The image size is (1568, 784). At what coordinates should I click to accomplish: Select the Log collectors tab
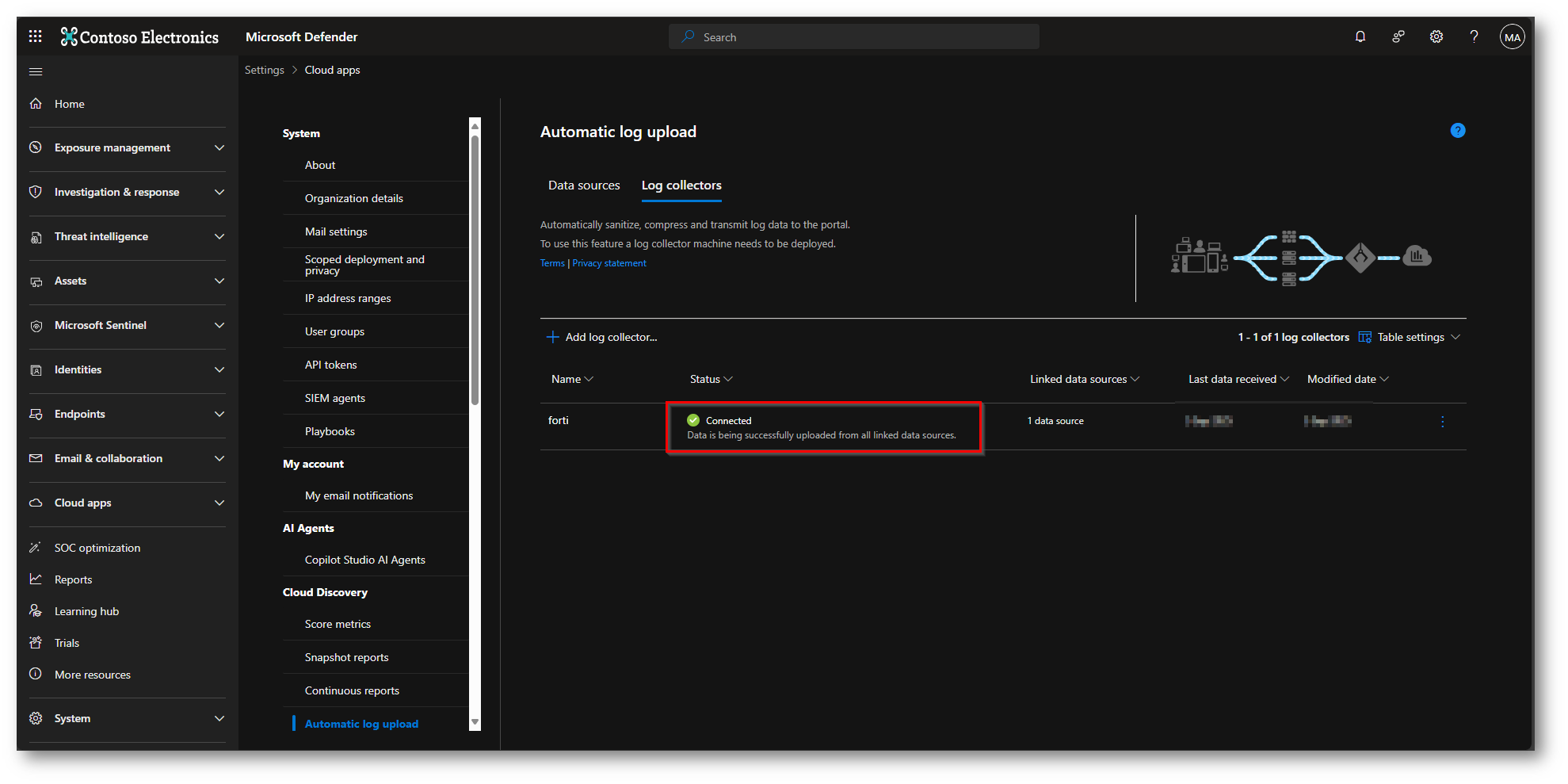681,185
